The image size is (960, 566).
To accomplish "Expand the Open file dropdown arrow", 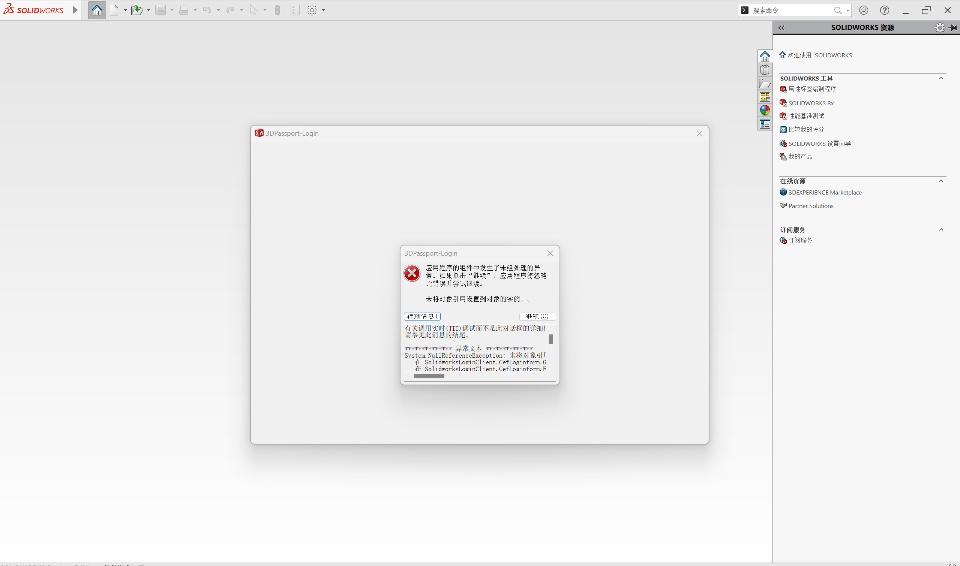I will (148, 10).
